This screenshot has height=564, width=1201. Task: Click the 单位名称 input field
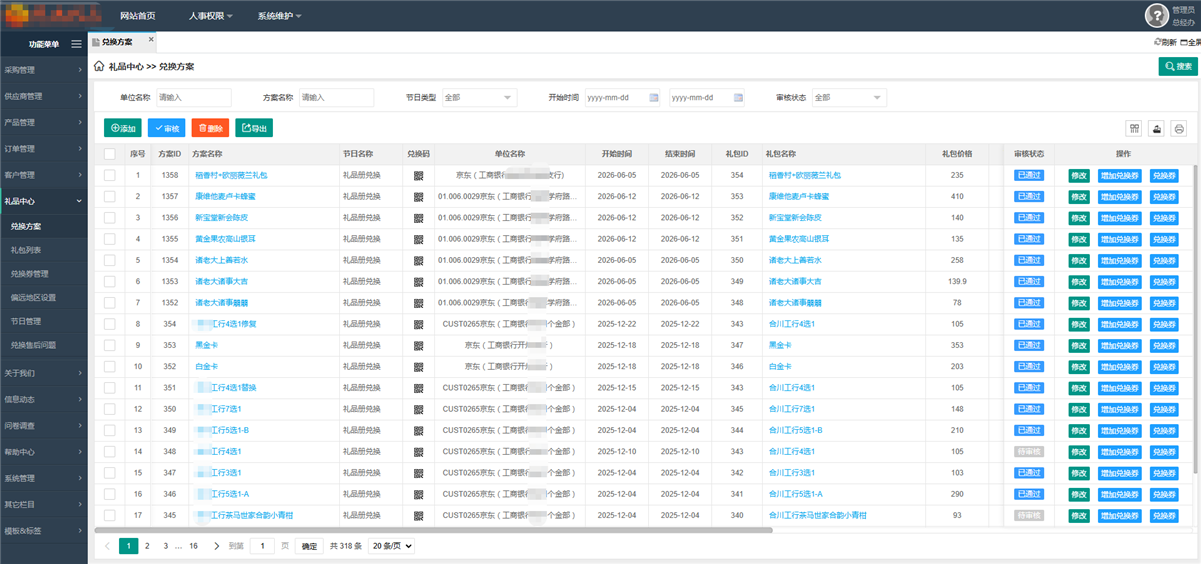(193, 98)
